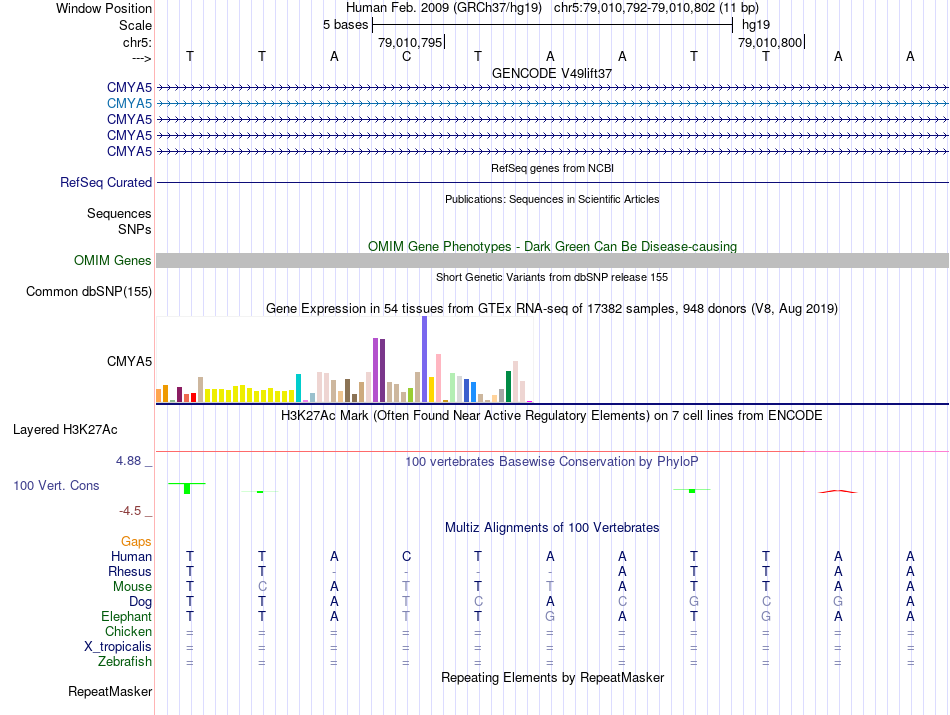The image size is (950, 715).
Task: Open Multiz Alignments of 100 Vertebrates title
Action: 552,528
